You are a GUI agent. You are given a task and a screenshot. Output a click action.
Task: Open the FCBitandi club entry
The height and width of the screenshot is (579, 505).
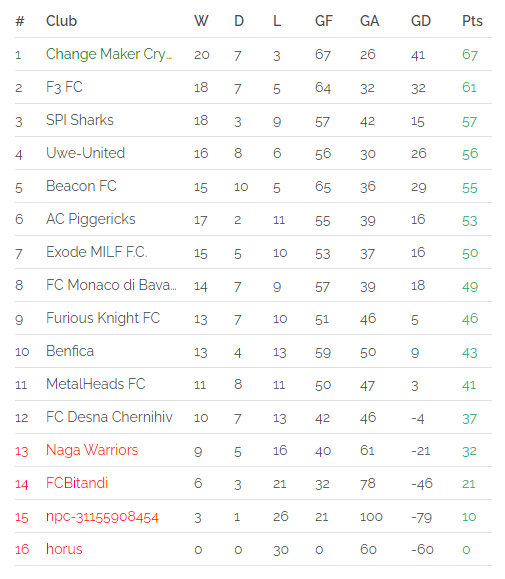pos(77,483)
